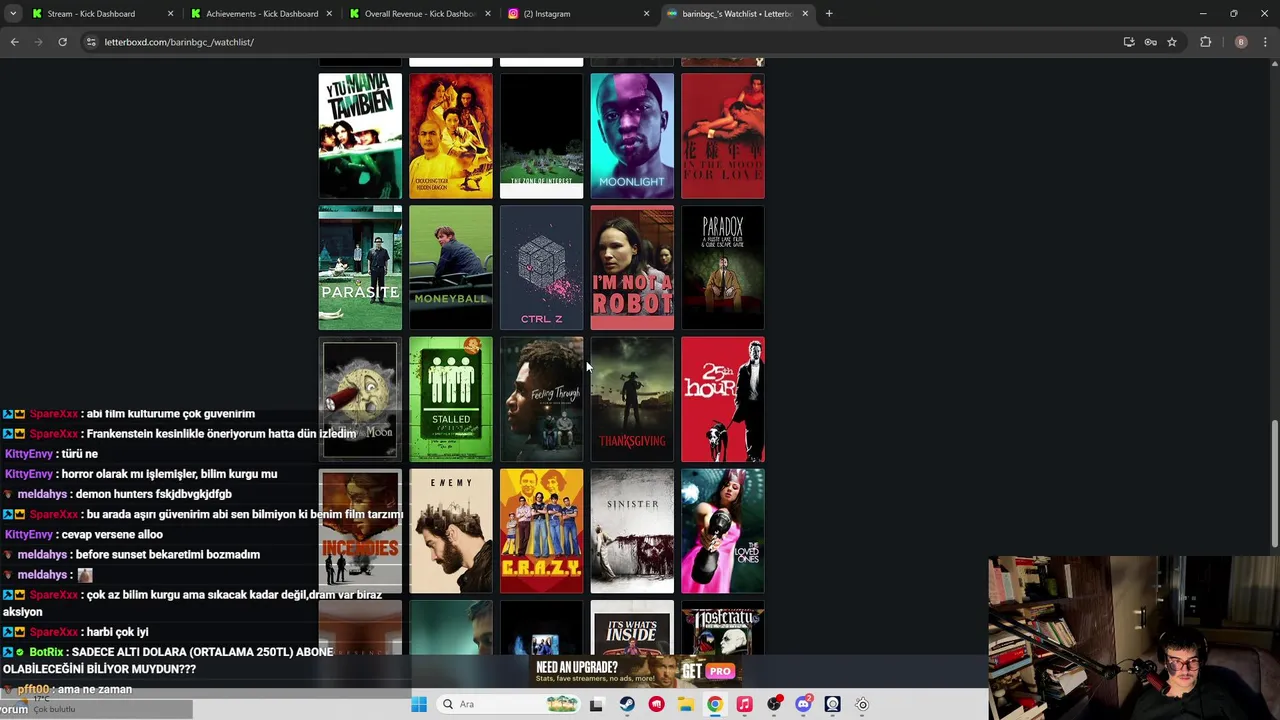
Task: Open Nosferatu film poster
Action: pyautogui.click(x=723, y=629)
